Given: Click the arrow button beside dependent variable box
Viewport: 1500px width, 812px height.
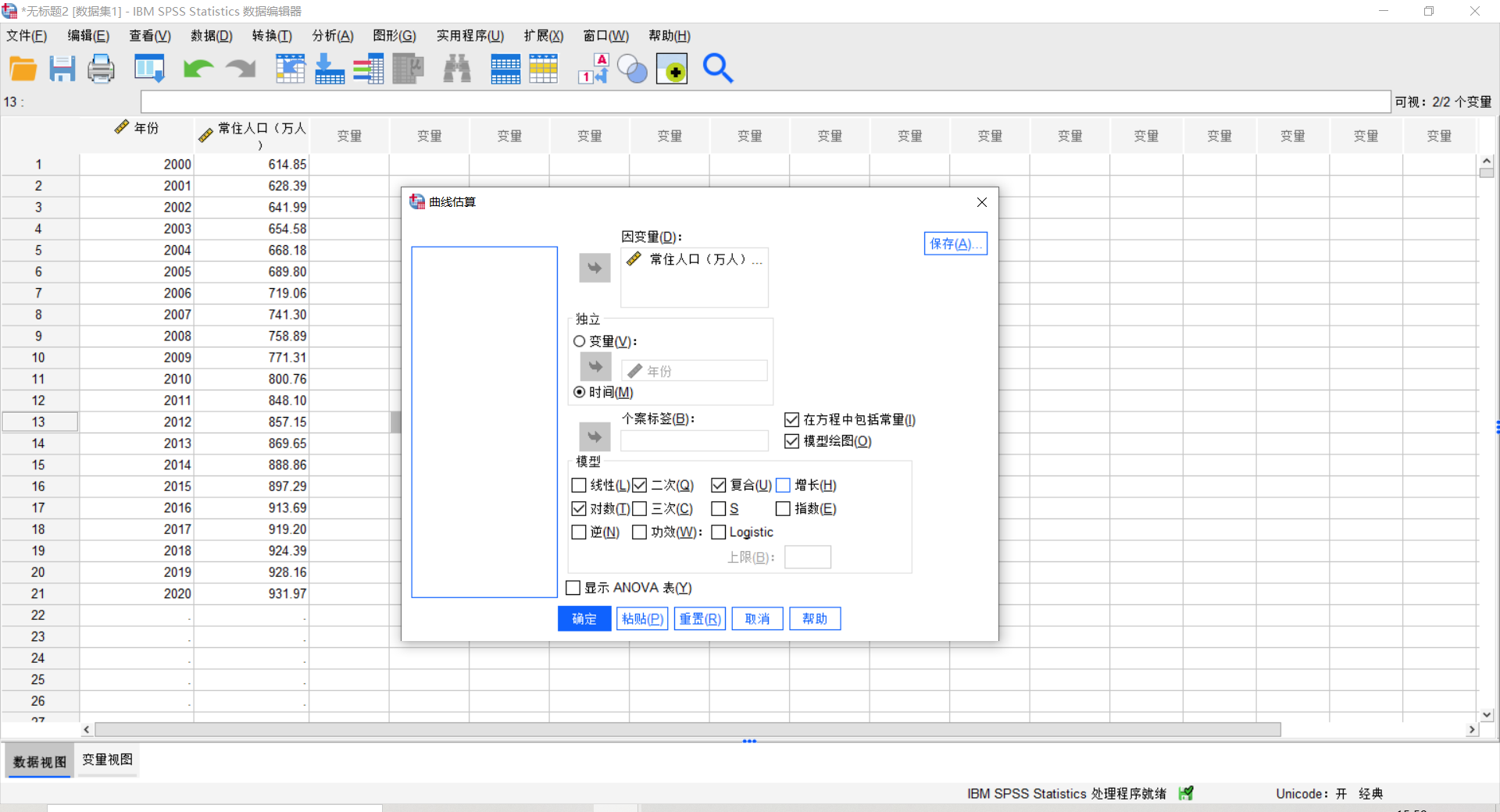Looking at the screenshot, I should point(595,268).
